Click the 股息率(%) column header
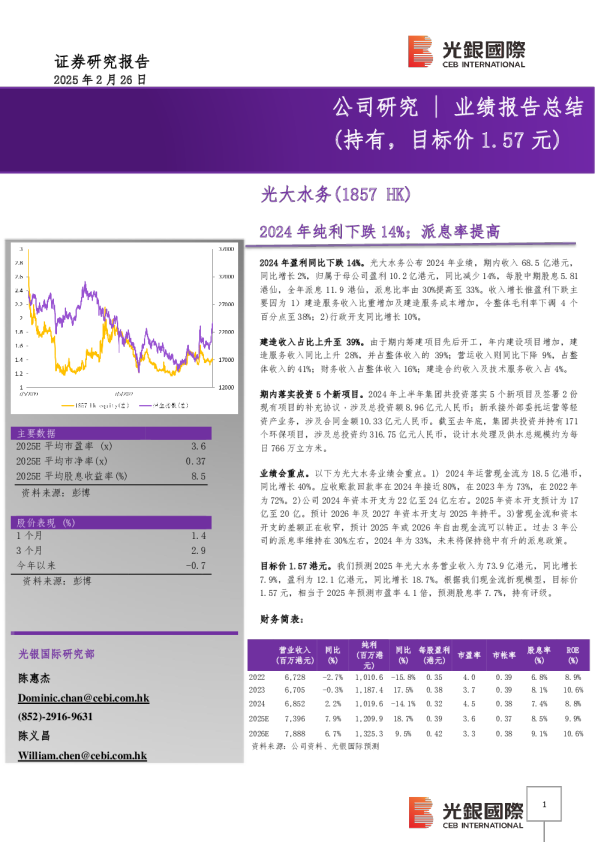 539,655
